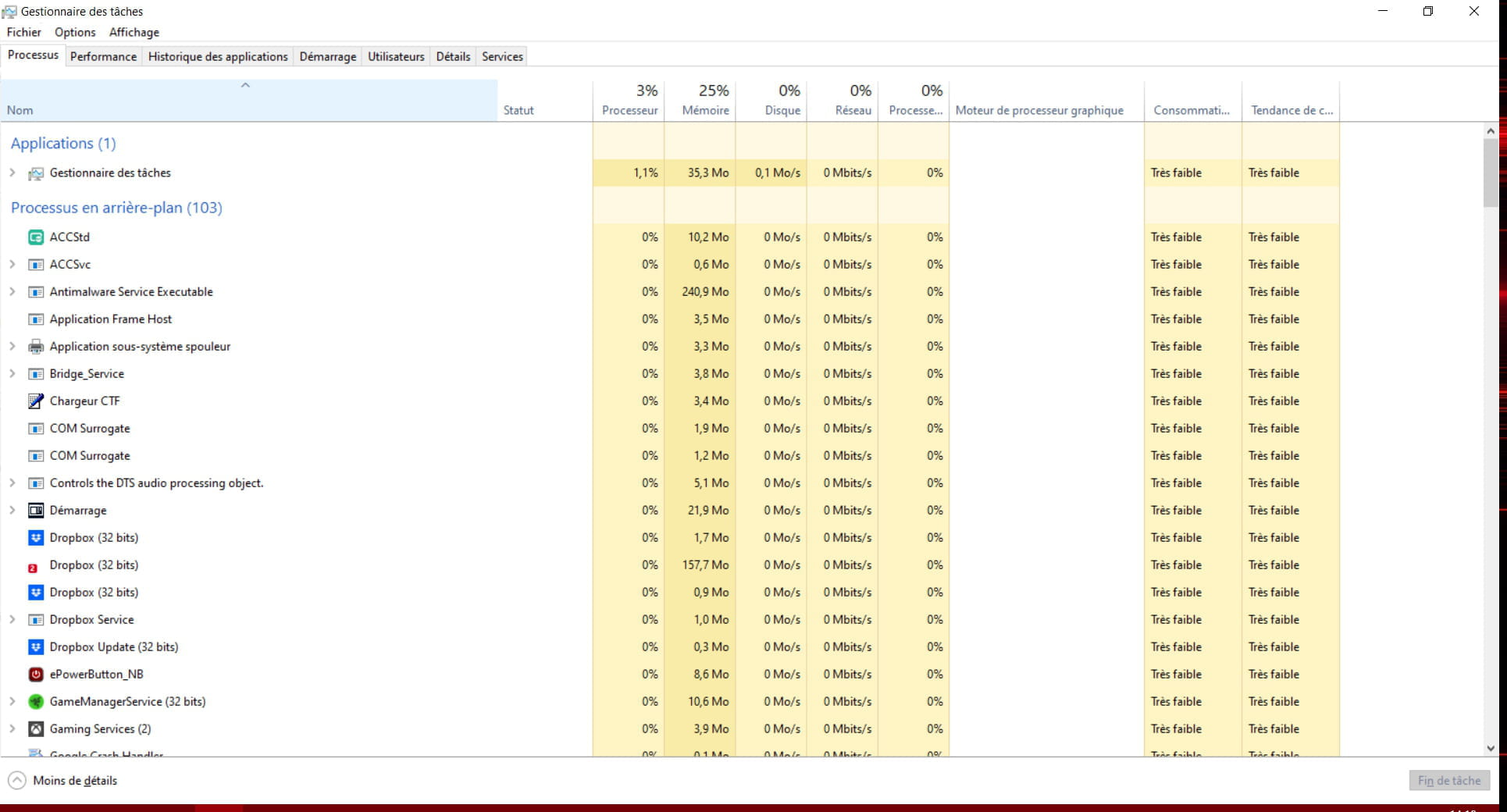Click the printer icon for spooler subsystem

point(36,347)
